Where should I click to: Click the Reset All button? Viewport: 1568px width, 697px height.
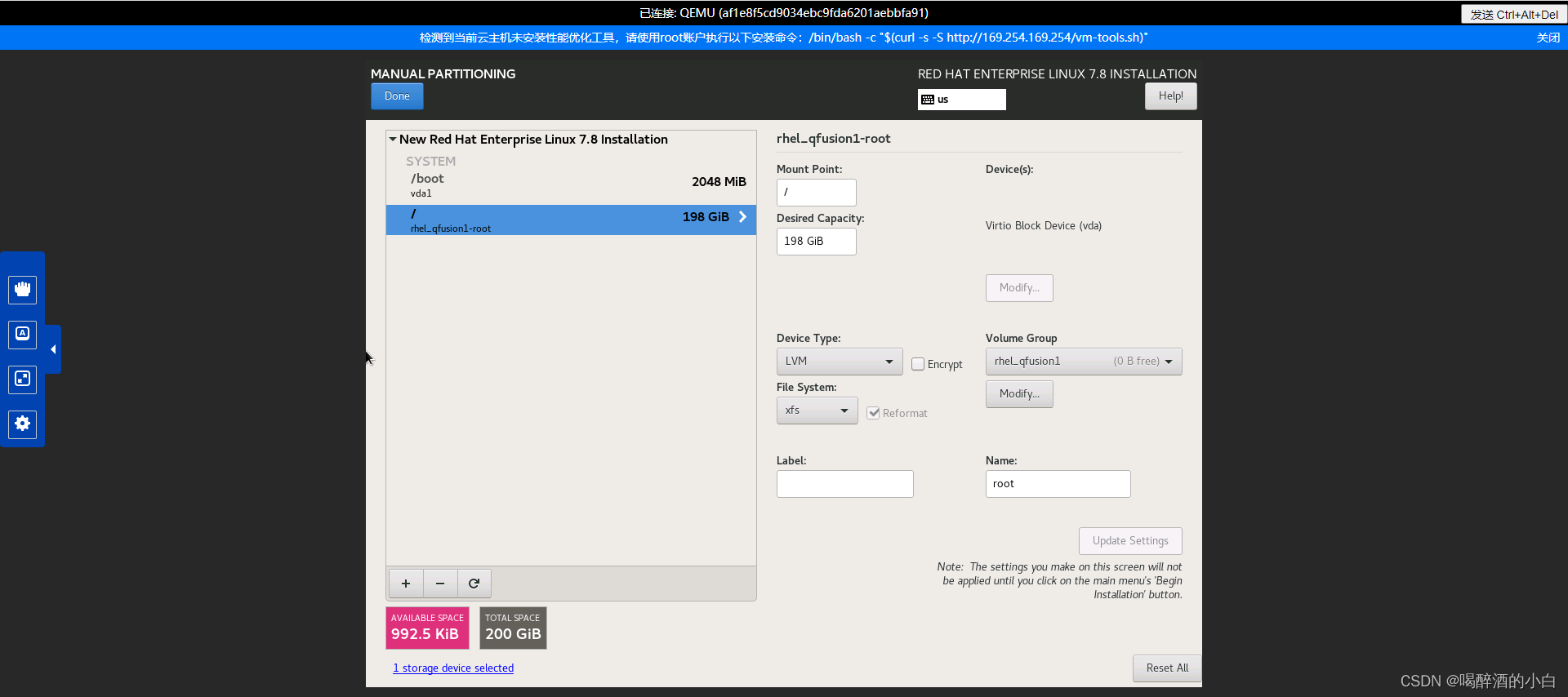point(1167,668)
